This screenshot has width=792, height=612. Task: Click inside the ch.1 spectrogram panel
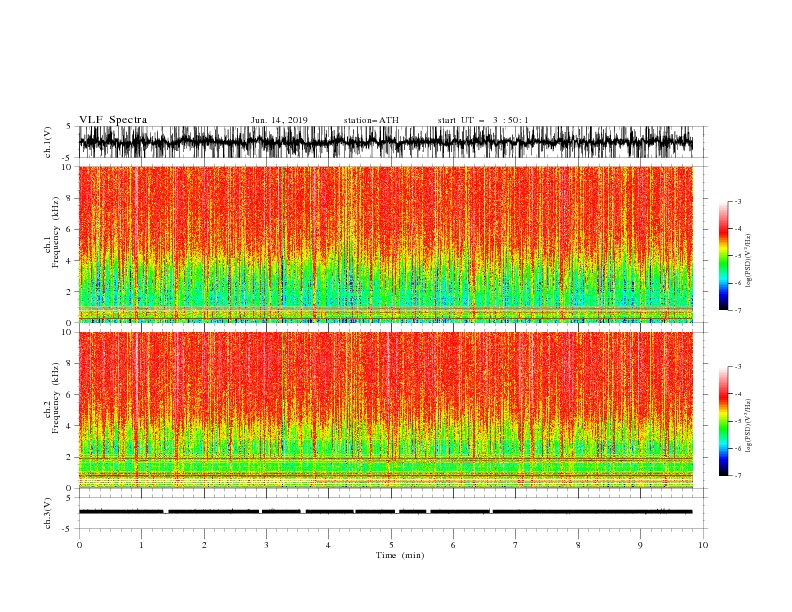tap(386, 244)
